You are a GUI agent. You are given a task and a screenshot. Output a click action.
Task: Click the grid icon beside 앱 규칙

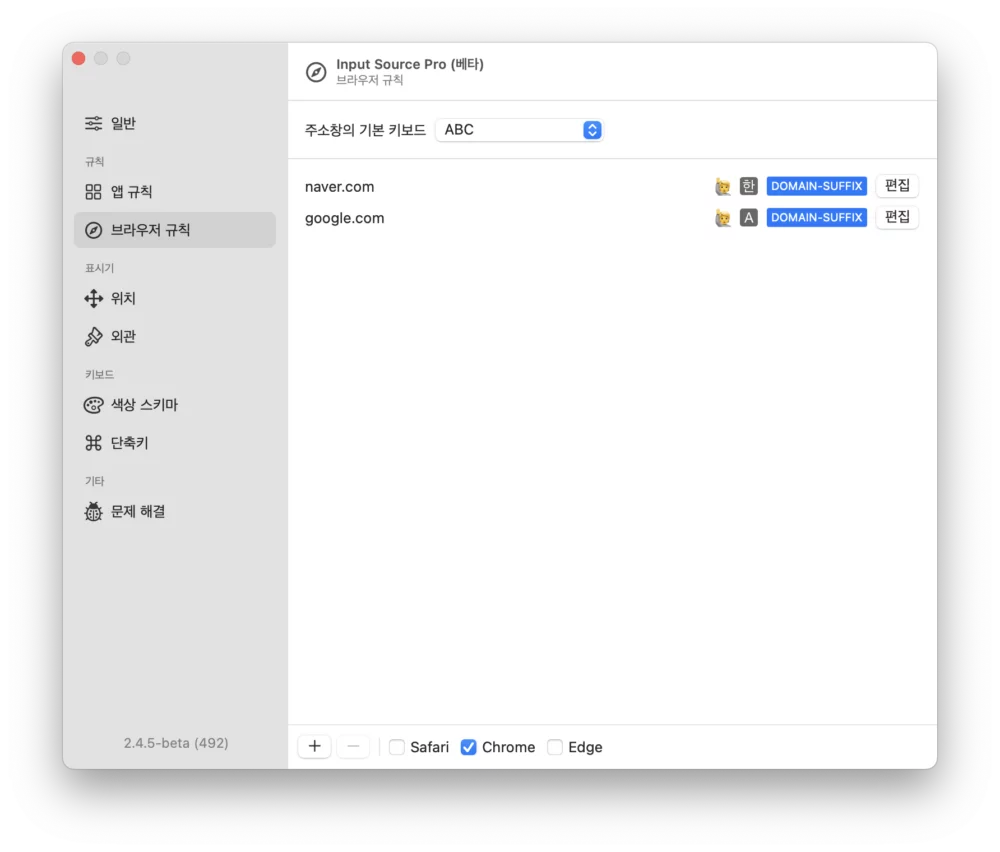coord(93,192)
